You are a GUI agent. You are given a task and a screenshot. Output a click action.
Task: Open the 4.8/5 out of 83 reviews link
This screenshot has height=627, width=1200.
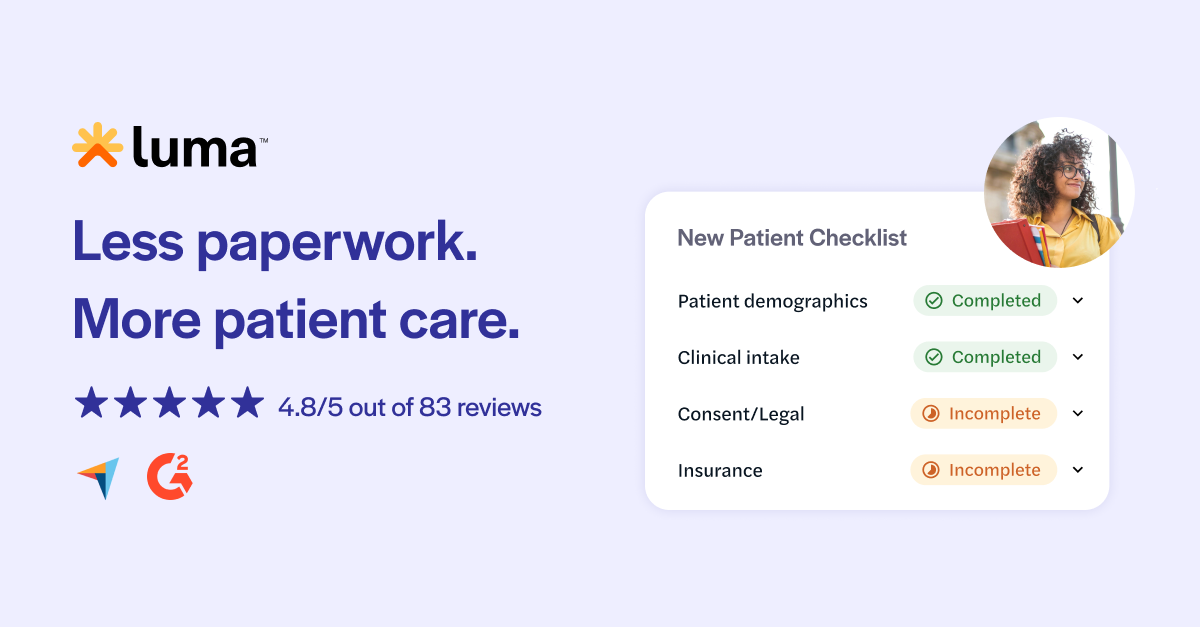[x=408, y=407]
